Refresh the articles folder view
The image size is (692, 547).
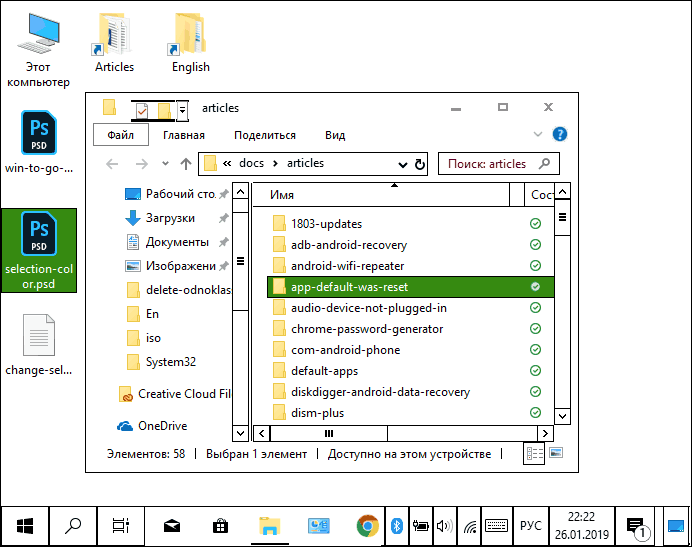coord(419,164)
